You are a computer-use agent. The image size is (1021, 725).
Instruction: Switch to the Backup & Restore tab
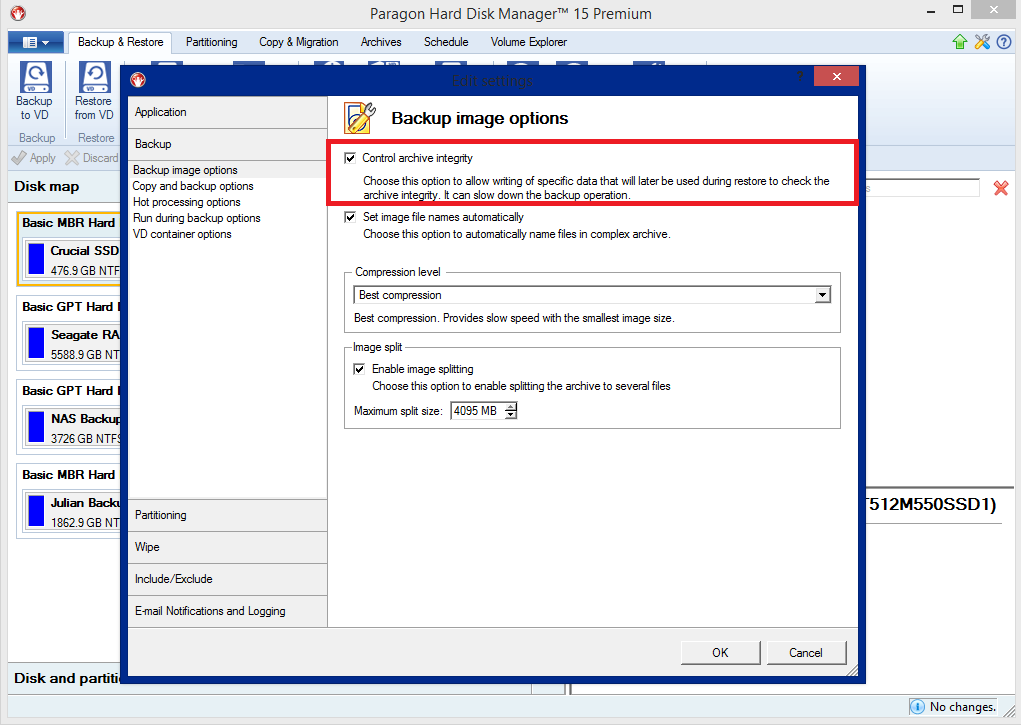120,42
